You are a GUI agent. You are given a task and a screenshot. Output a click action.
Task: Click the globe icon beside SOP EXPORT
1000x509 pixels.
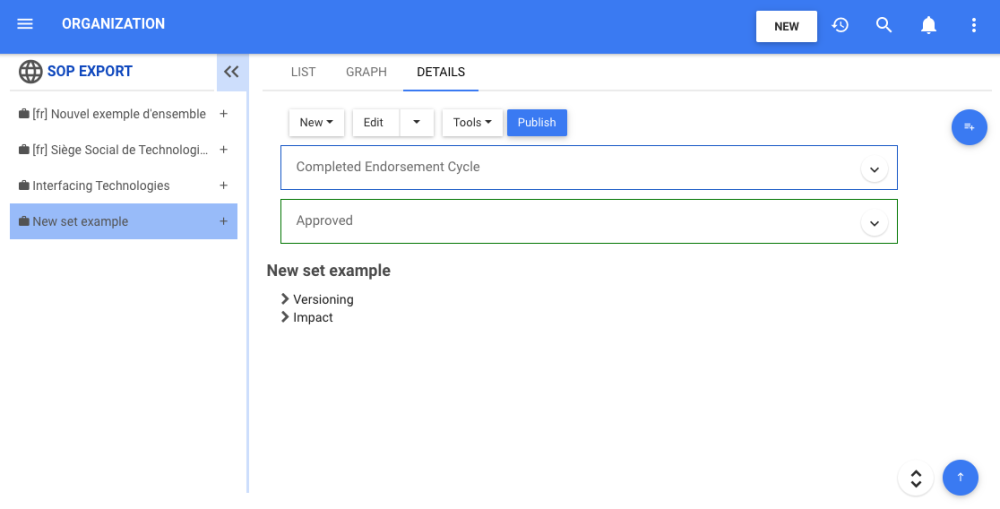click(31, 72)
